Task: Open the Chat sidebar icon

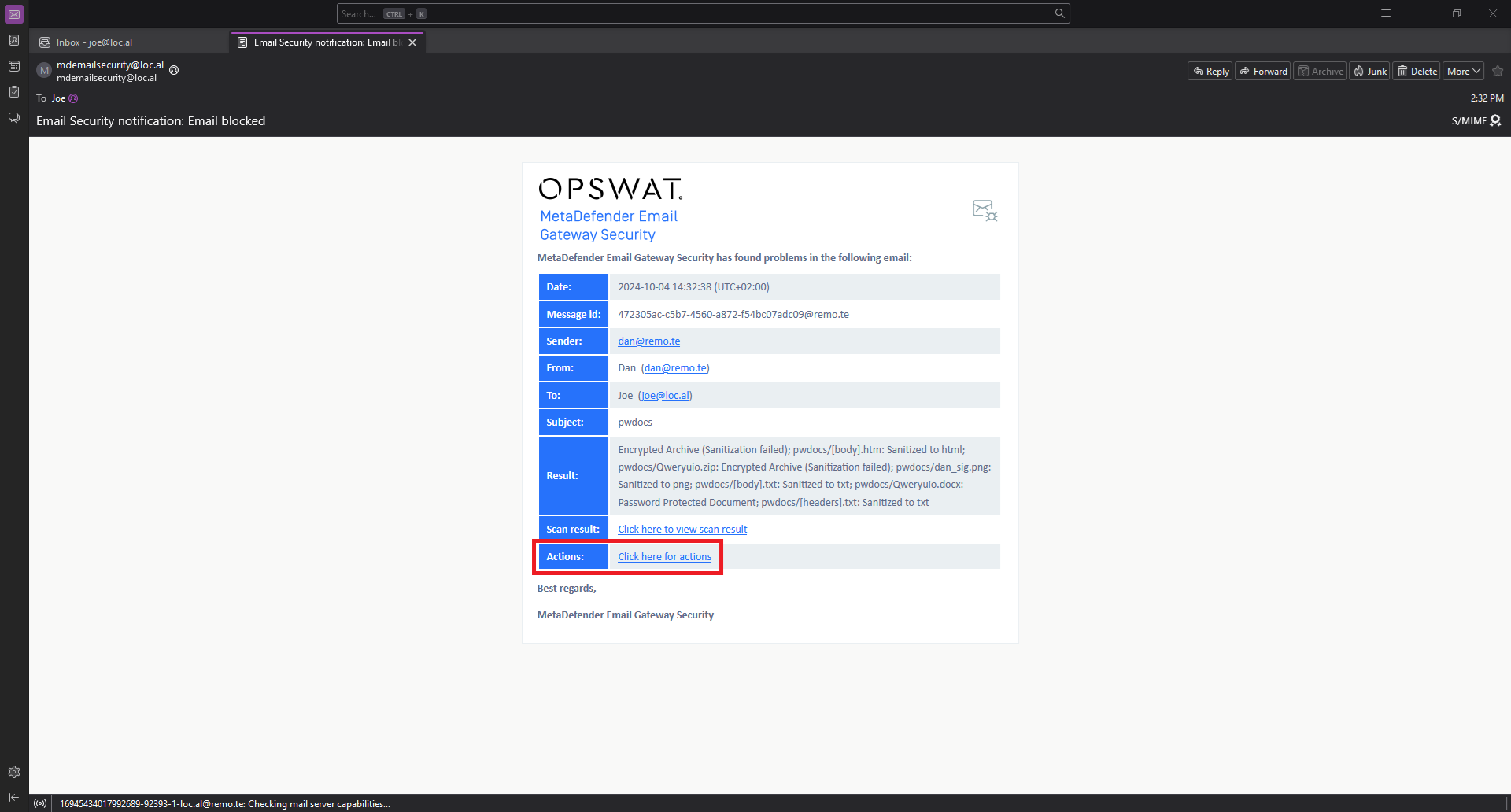Action: pyautogui.click(x=14, y=118)
